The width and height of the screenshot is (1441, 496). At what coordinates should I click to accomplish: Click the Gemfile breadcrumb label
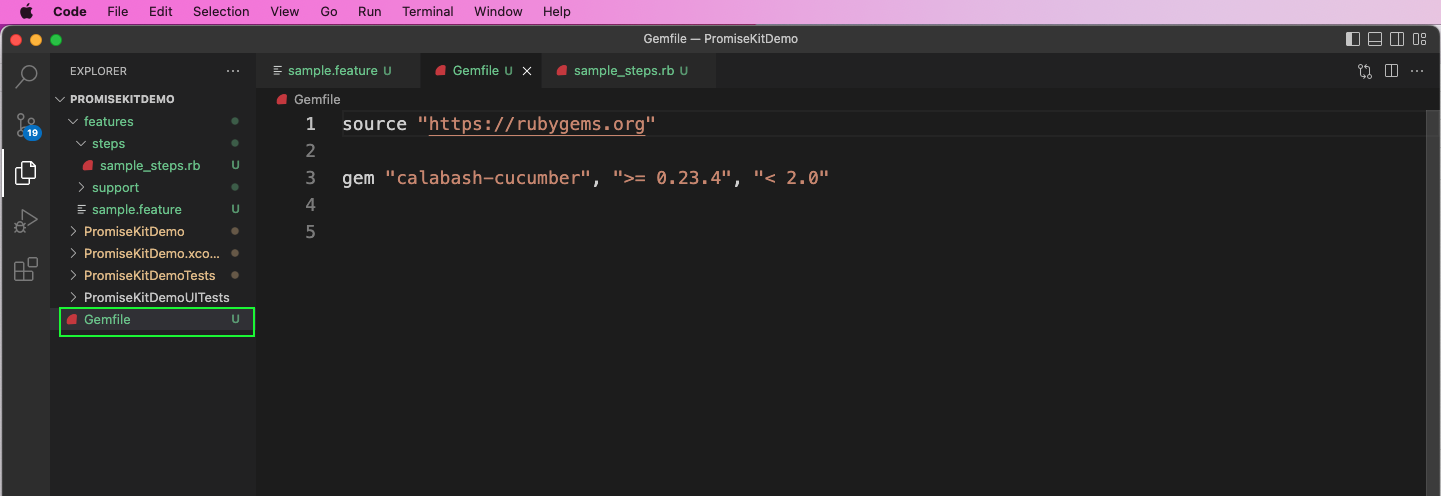tap(317, 100)
